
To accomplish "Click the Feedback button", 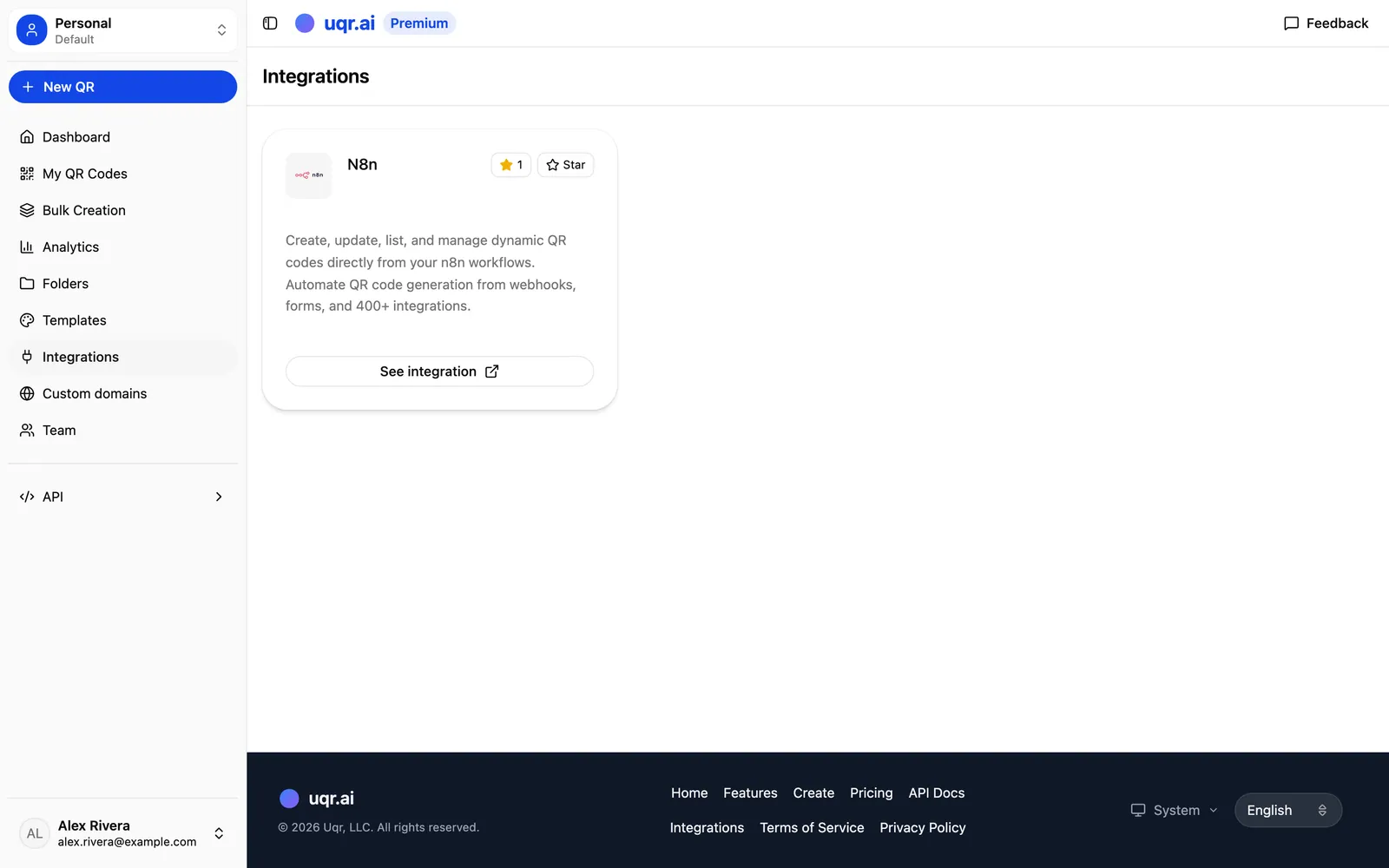I will point(1326,23).
